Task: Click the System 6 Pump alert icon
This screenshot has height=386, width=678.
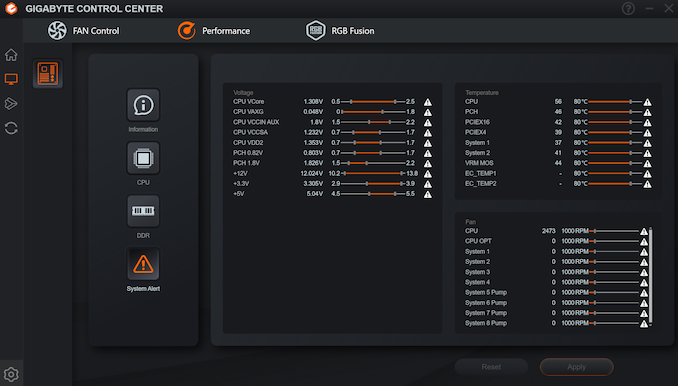Action: coord(644,303)
